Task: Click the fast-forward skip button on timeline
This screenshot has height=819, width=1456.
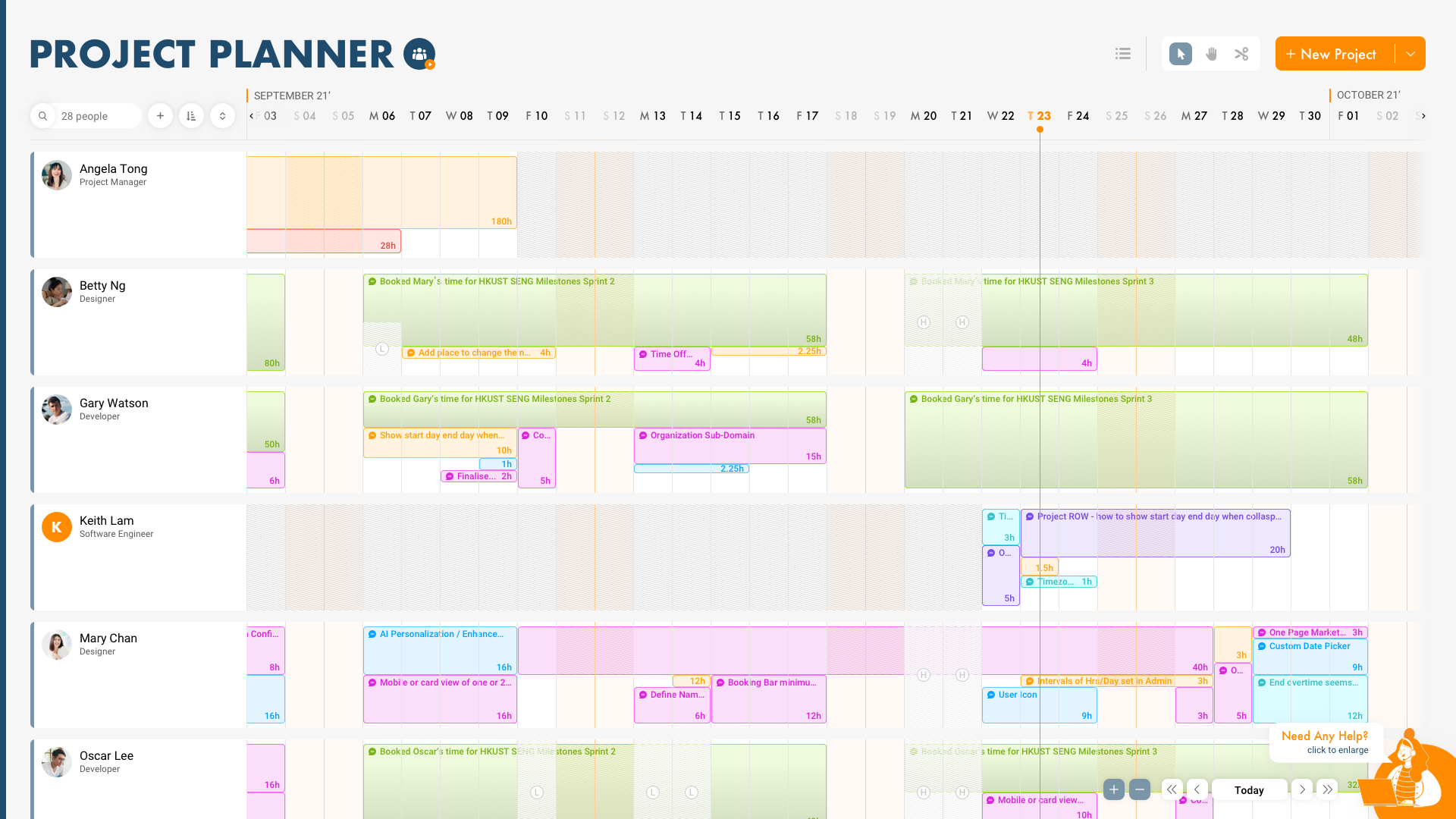Action: pos(1328,789)
